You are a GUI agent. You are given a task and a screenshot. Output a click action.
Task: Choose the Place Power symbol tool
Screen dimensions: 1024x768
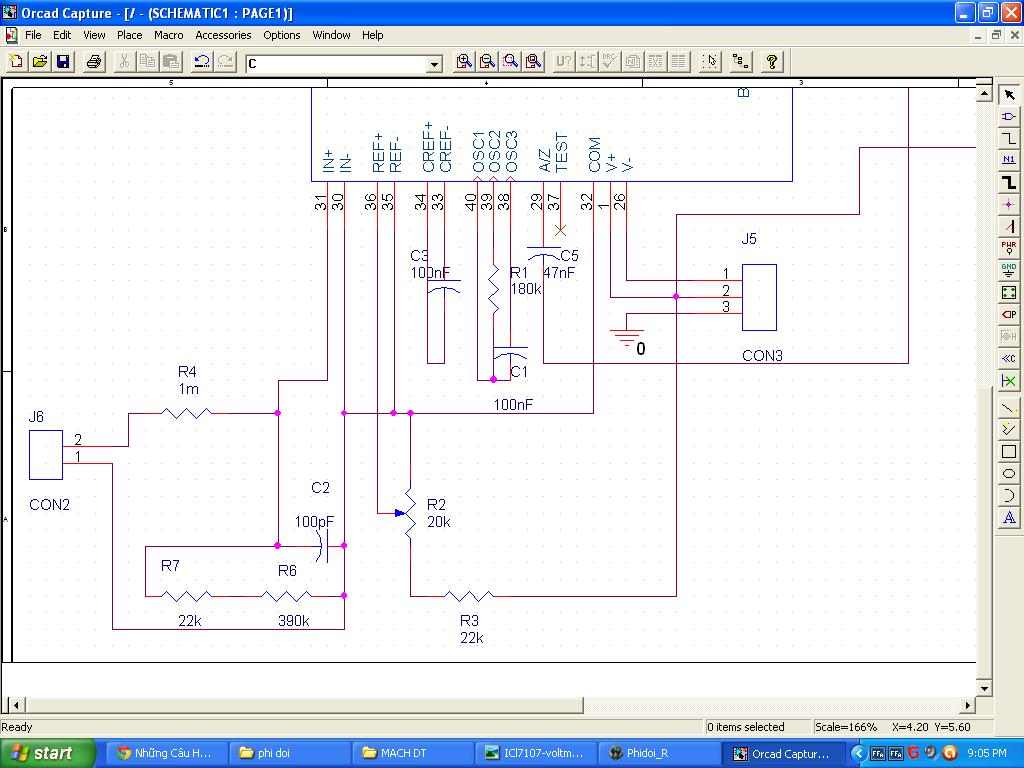1009,248
